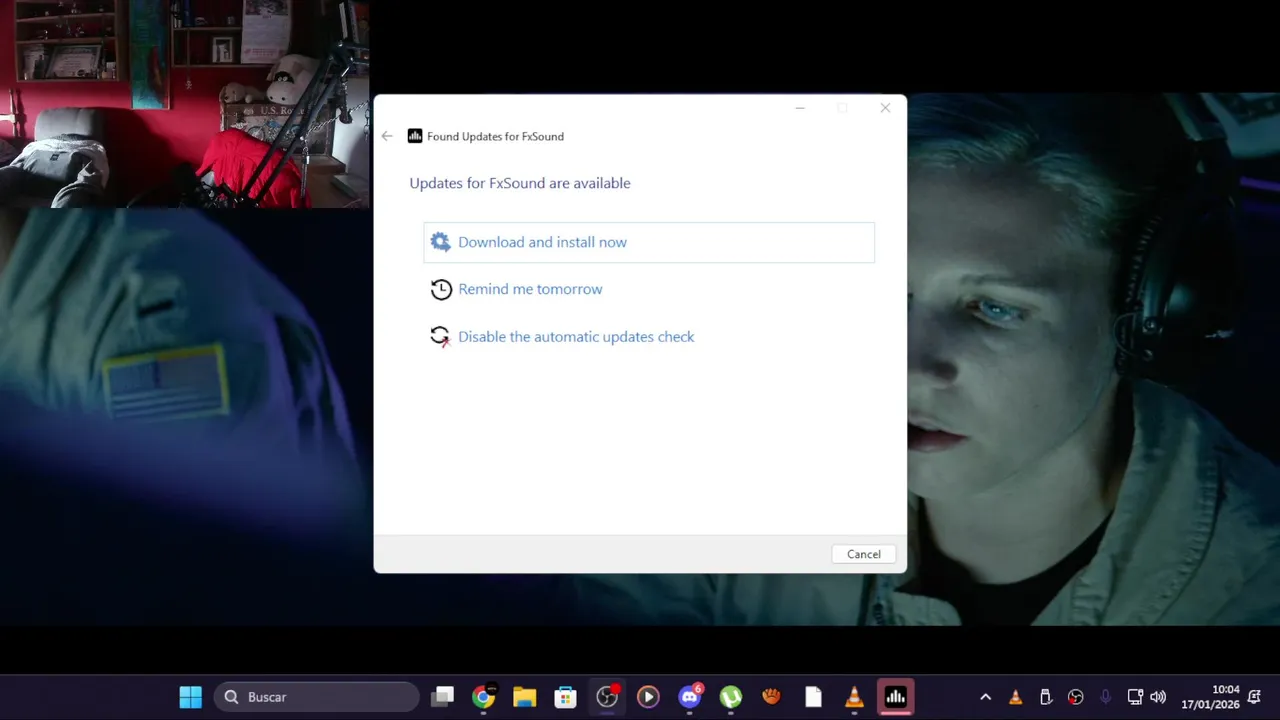Open VLC media player from the taskbar
The width and height of the screenshot is (1280, 720).
854,697
